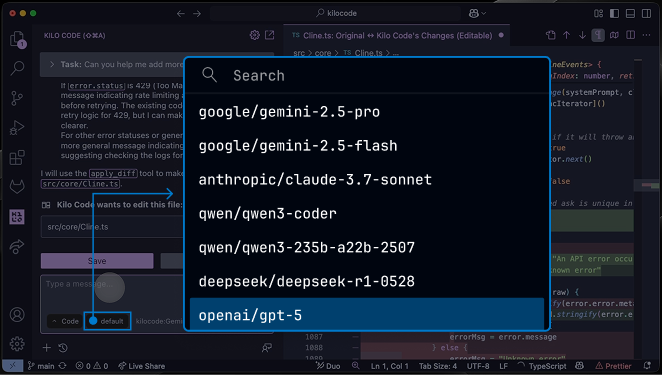Screen dimensions: 662x376
Task: Change Tab Size: 4 in status bar
Action: (438, 366)
